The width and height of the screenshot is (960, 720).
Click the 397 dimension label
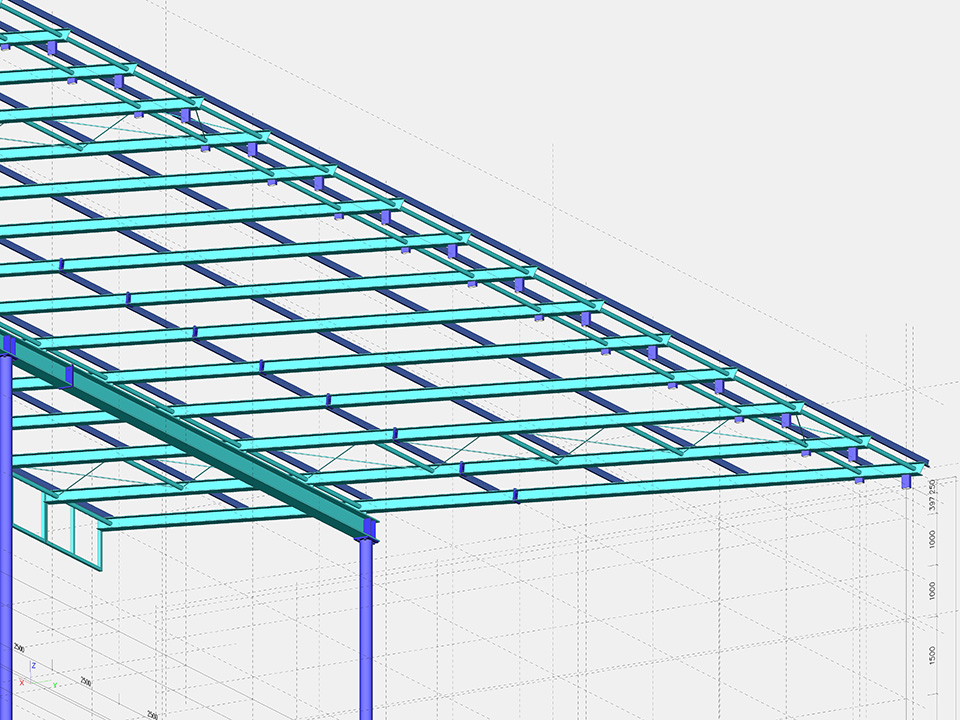(x=932, y=503)
